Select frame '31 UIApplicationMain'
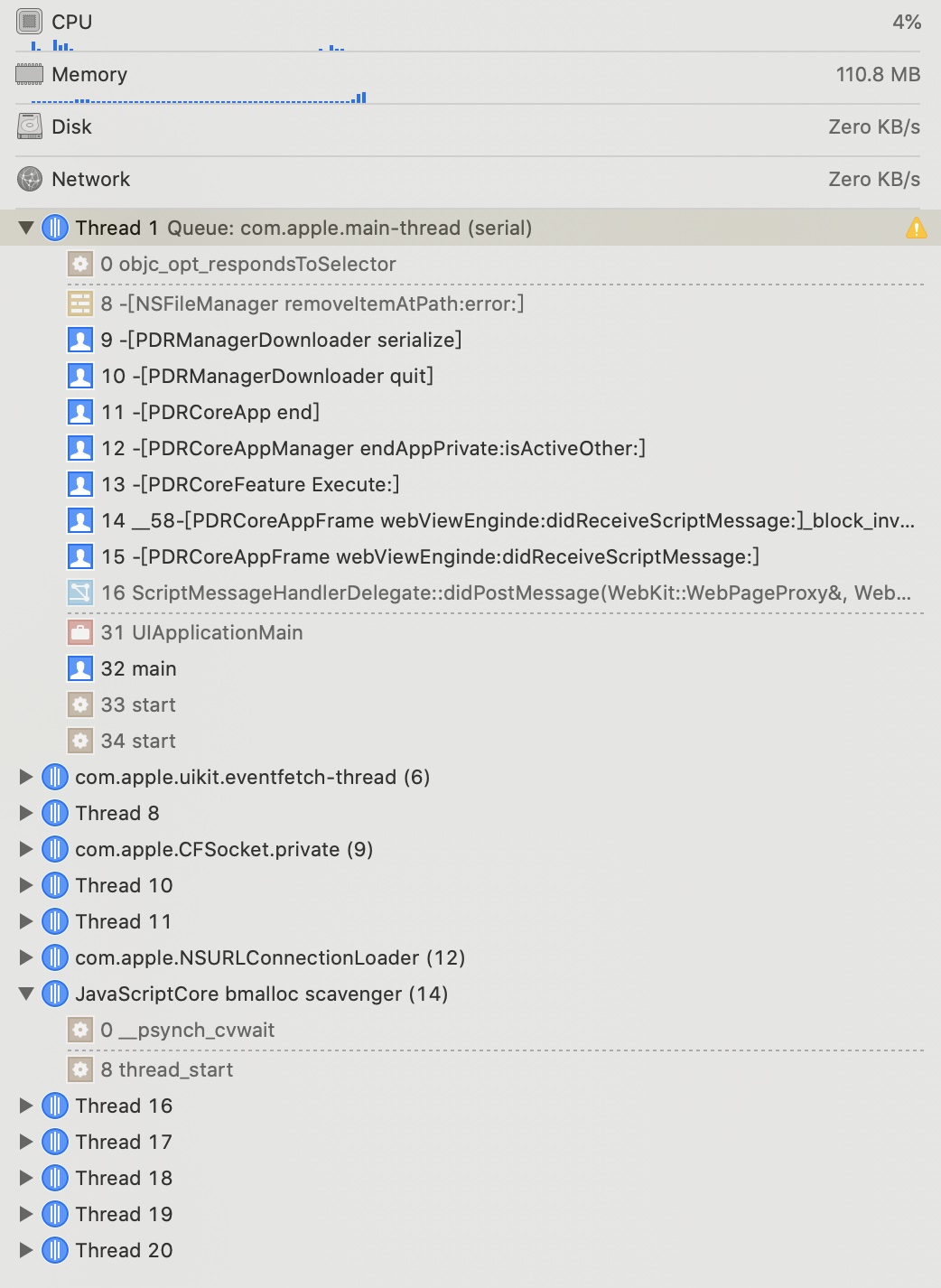Image resolution: width=941 pixels, height=1288 pixels. click(201, 632)
